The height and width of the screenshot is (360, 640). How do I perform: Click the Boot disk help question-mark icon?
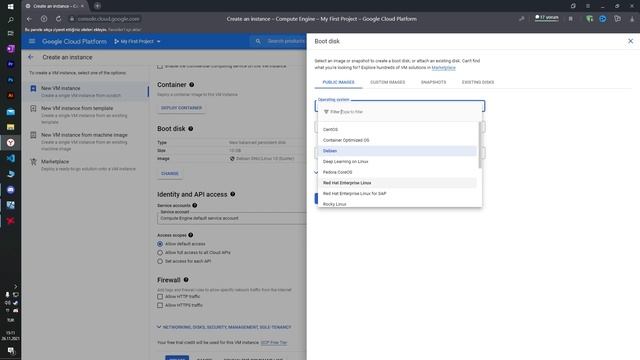[191, 129]
